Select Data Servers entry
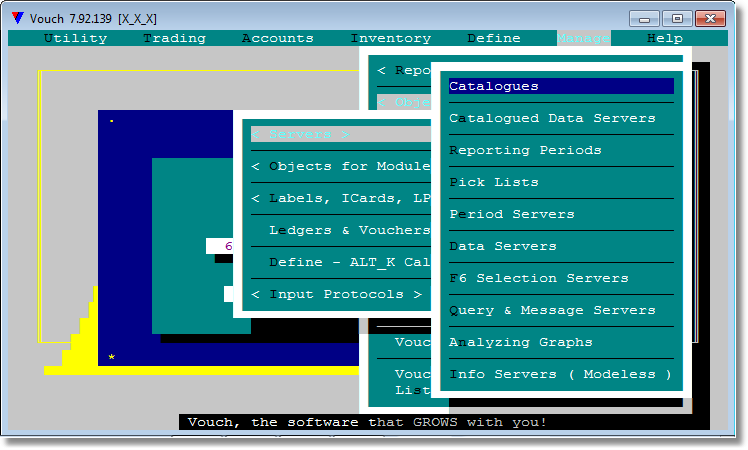The width and height of the screenshot is (748, 450). 503,246
